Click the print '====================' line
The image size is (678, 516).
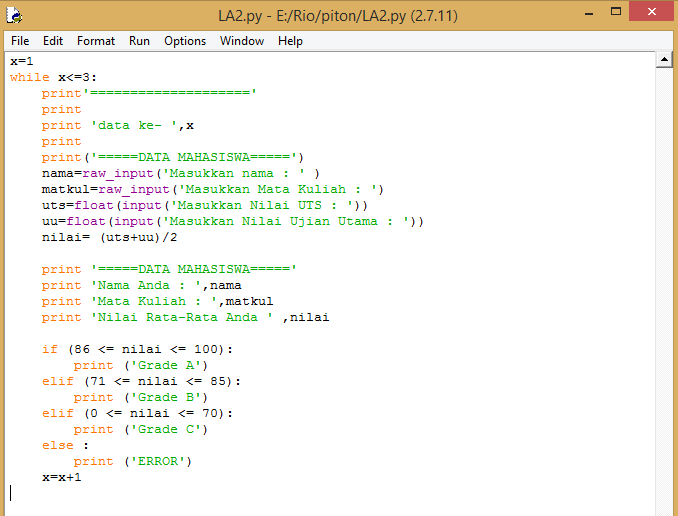149,93
